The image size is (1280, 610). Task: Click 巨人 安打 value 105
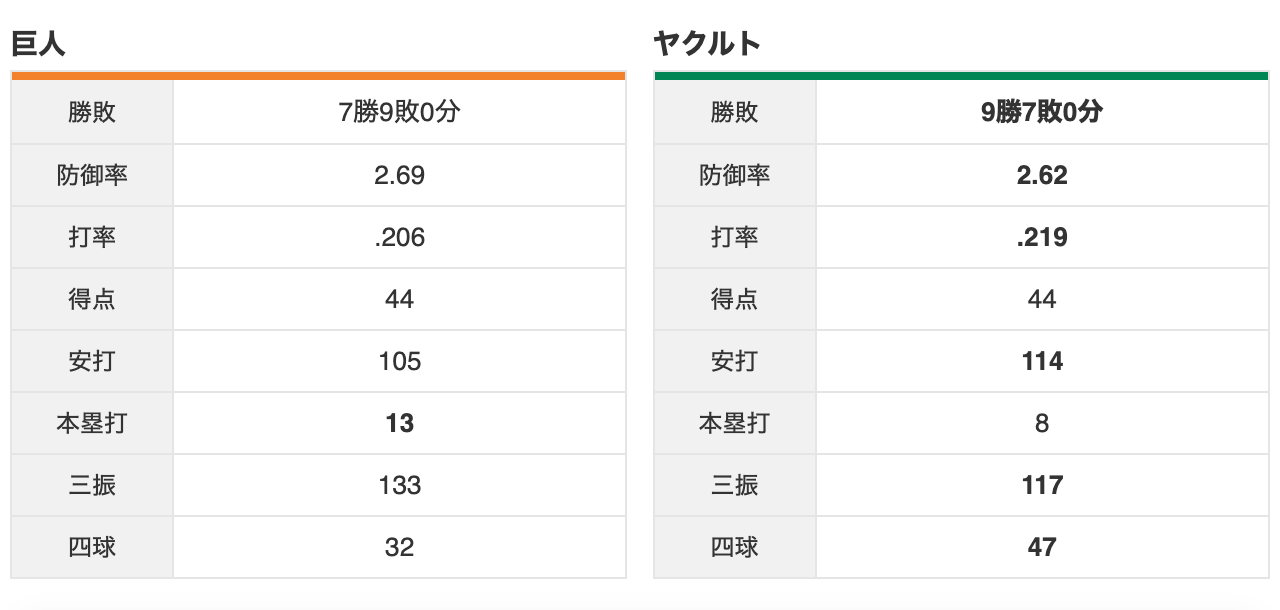tap(399, 362)
